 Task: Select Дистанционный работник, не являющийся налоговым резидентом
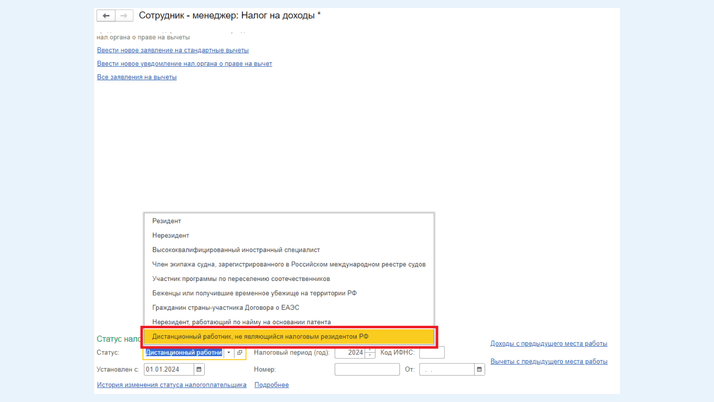pyautogui.click(x=289, y=337)
